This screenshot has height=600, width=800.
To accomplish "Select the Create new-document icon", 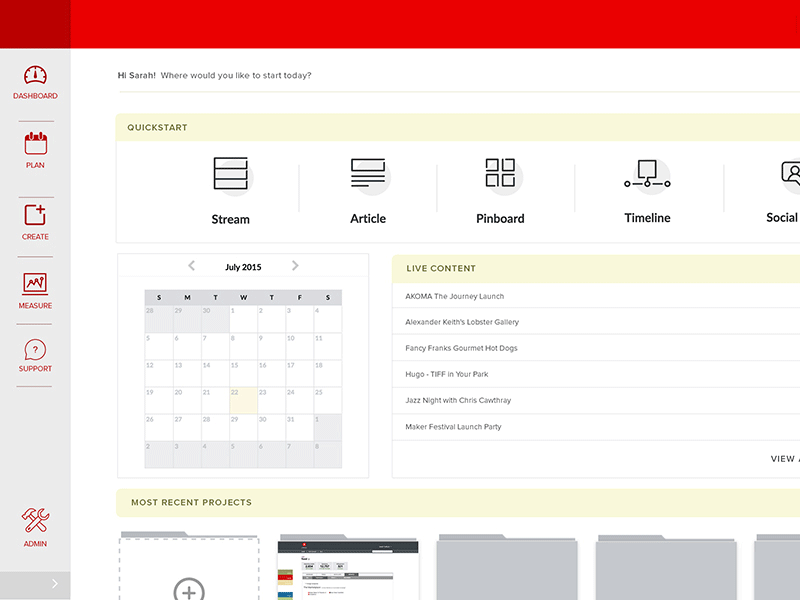I will (35, 215).
